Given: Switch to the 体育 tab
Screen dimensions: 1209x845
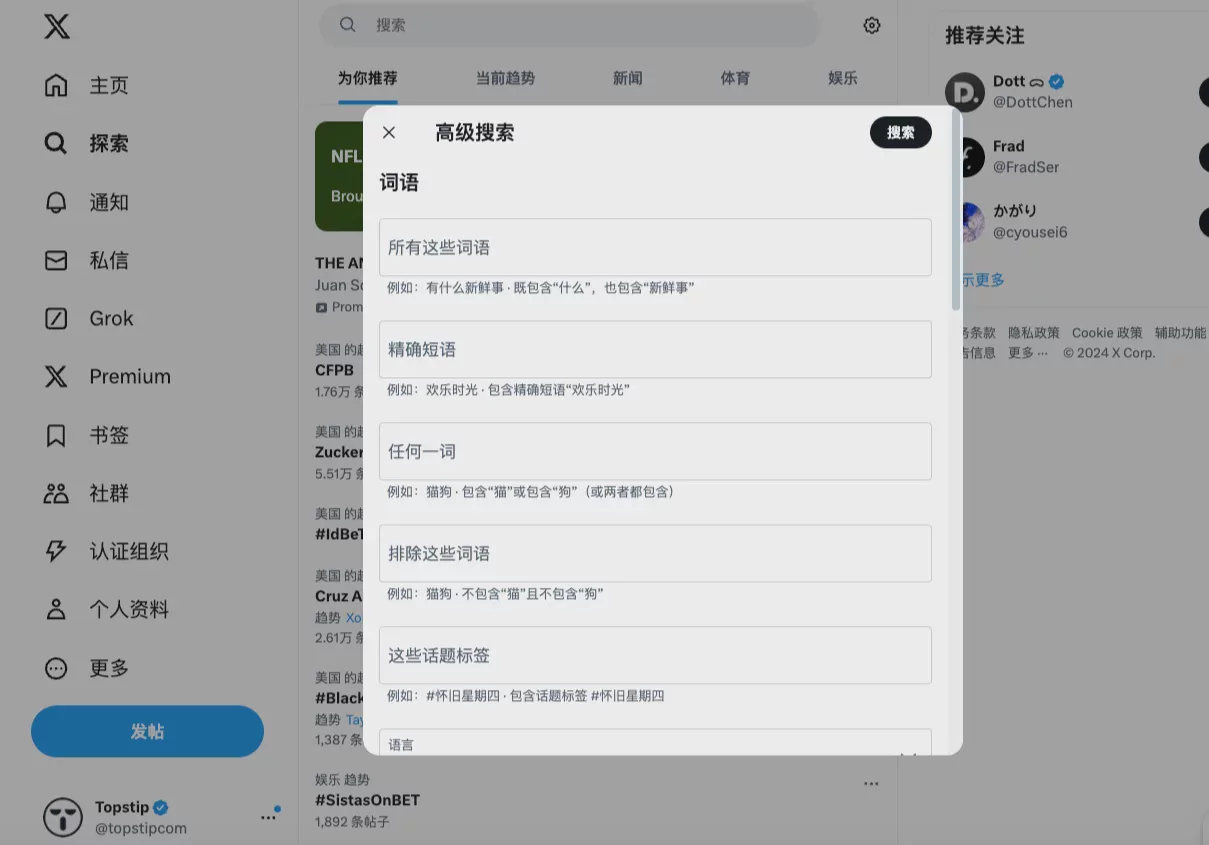Looking at the screenshot, I should pos(735,78).
